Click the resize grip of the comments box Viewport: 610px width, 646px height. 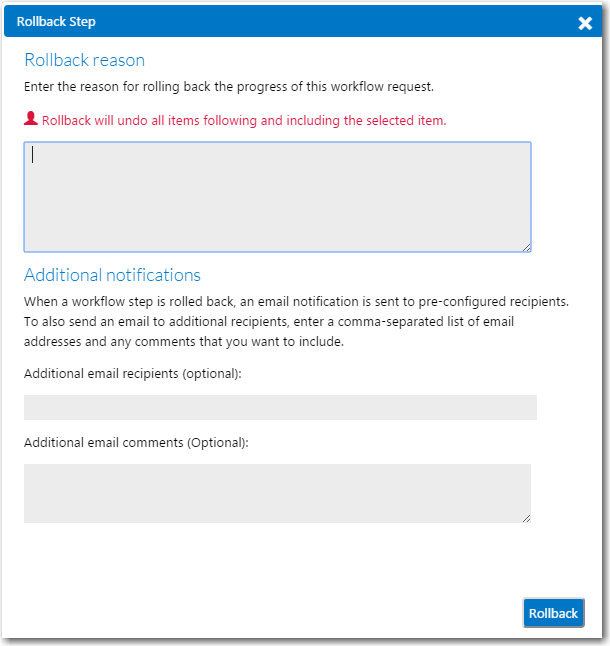[526, 518]
